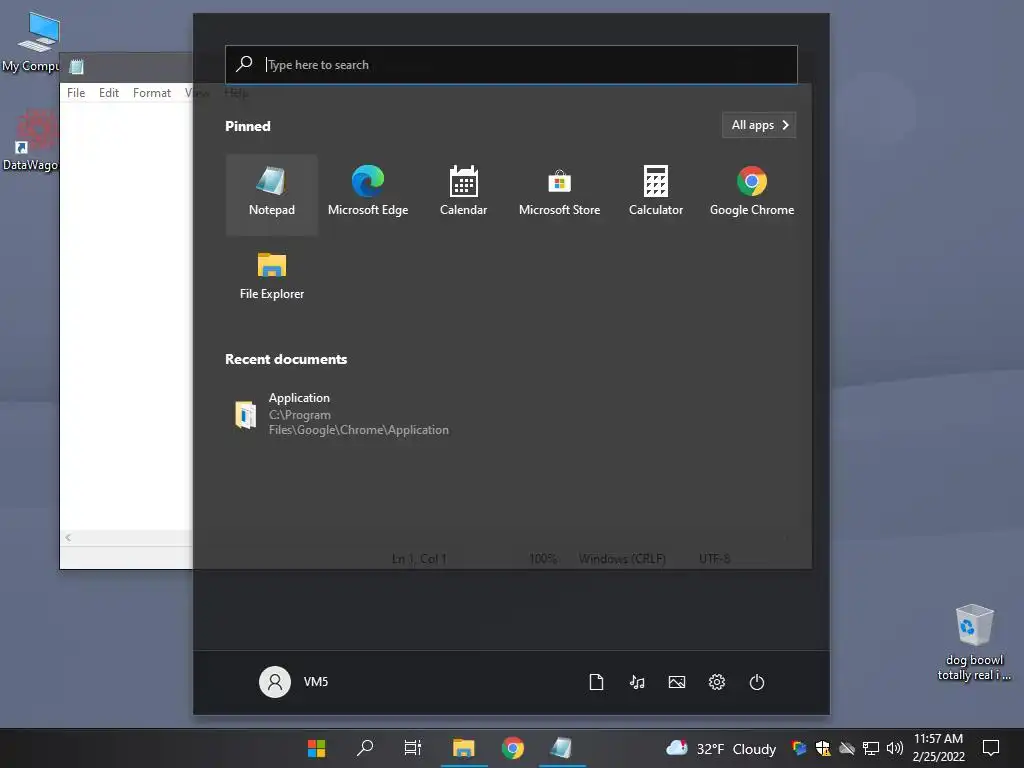Image resolution: width=1024 pixels, height=768 pixels.
Task: Expand the All apps list
Action: click(759, 125)
